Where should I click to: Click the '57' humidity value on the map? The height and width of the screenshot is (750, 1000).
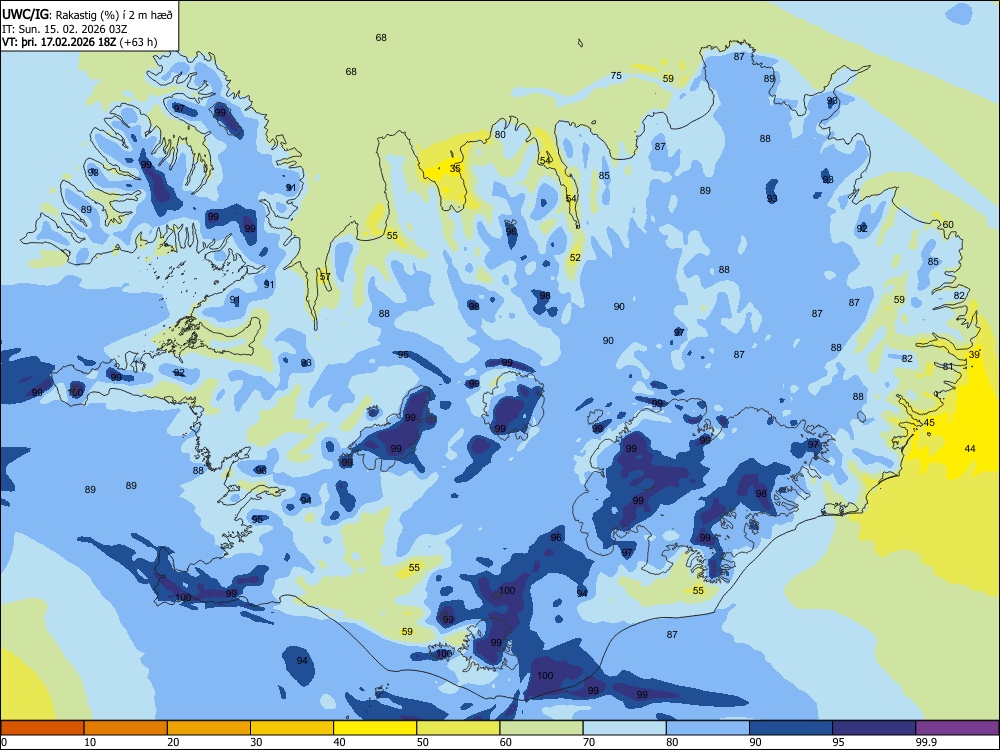pyautogui.click(x=325, y=277)
